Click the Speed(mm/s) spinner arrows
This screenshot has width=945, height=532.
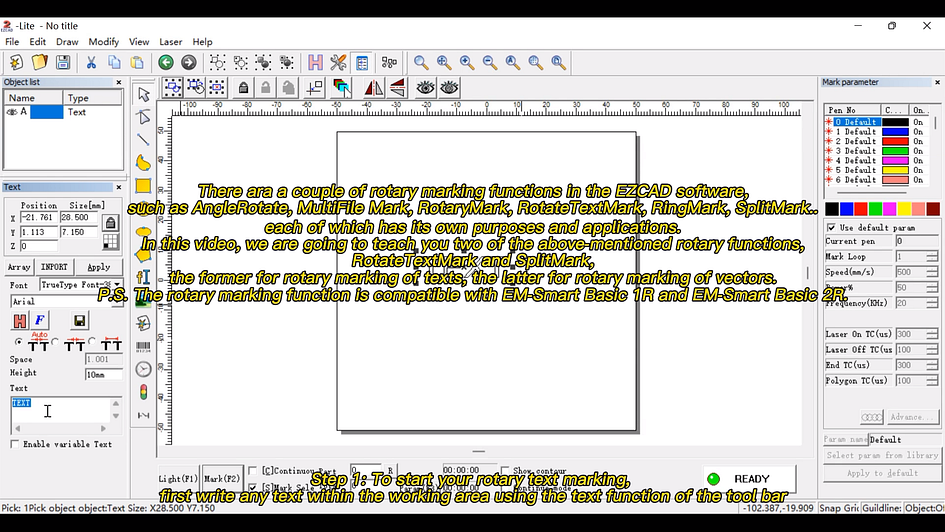pos(932,272)
